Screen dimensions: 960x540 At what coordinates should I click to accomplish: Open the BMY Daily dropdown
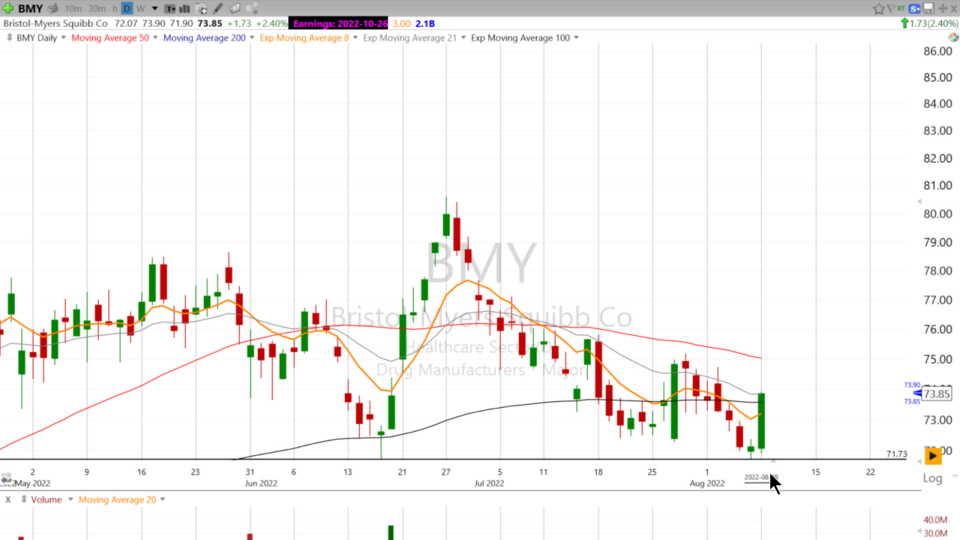pos(63,38)
